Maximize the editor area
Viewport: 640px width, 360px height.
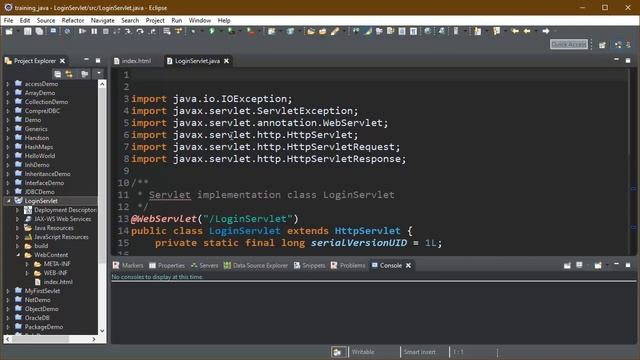tap(628, 60)
